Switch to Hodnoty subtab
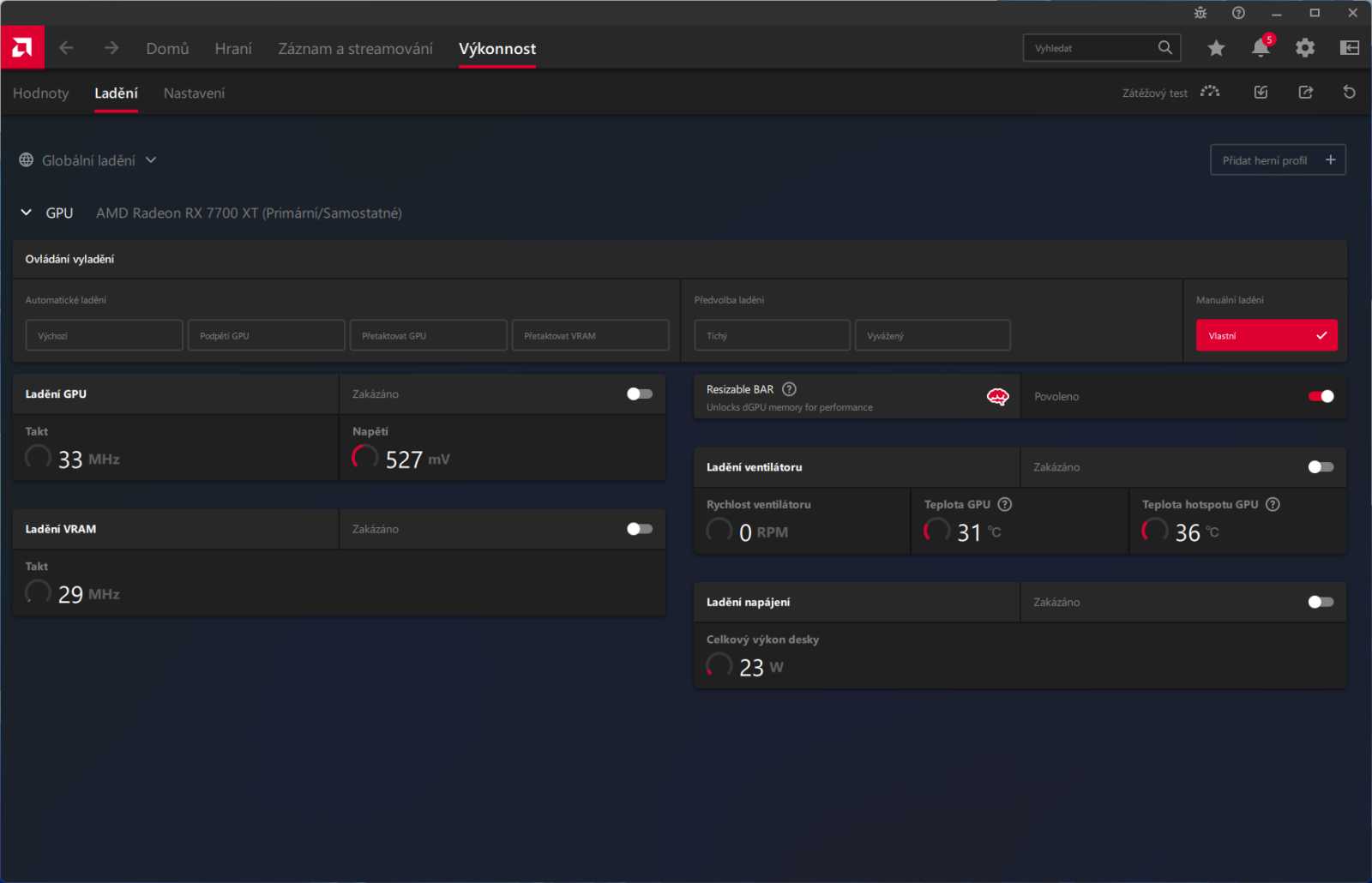The width and height of the screenshot is (1372, 883). pos(41,93)
